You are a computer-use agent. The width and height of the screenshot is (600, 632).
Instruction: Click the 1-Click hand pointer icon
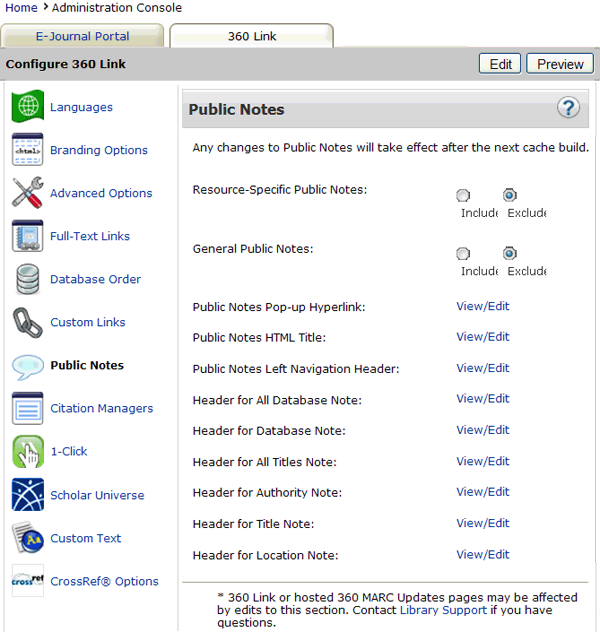27,451
